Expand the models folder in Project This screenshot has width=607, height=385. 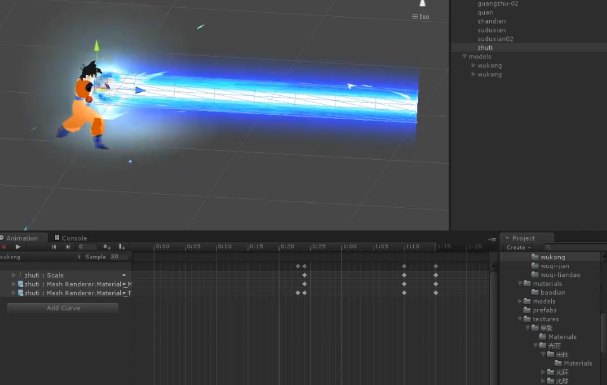(x=520, y=301)
